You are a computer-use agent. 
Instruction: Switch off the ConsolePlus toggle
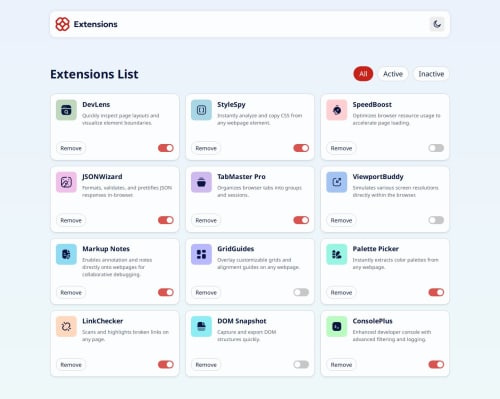coord(436,364)
